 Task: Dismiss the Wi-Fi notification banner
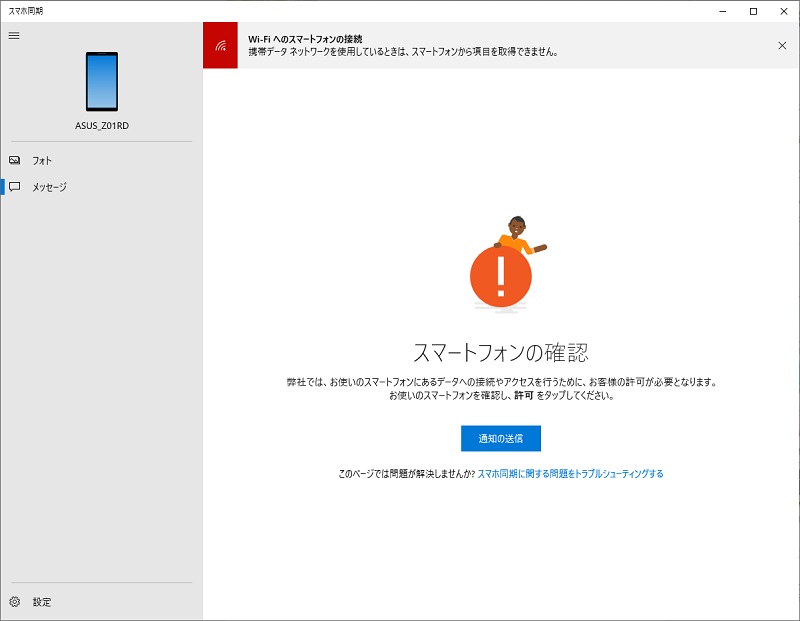point(782,45)
